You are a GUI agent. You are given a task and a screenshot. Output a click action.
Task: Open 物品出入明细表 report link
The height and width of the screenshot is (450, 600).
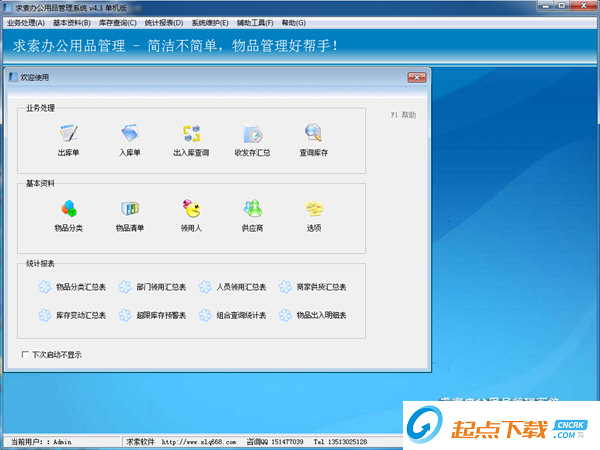point(321,315)
